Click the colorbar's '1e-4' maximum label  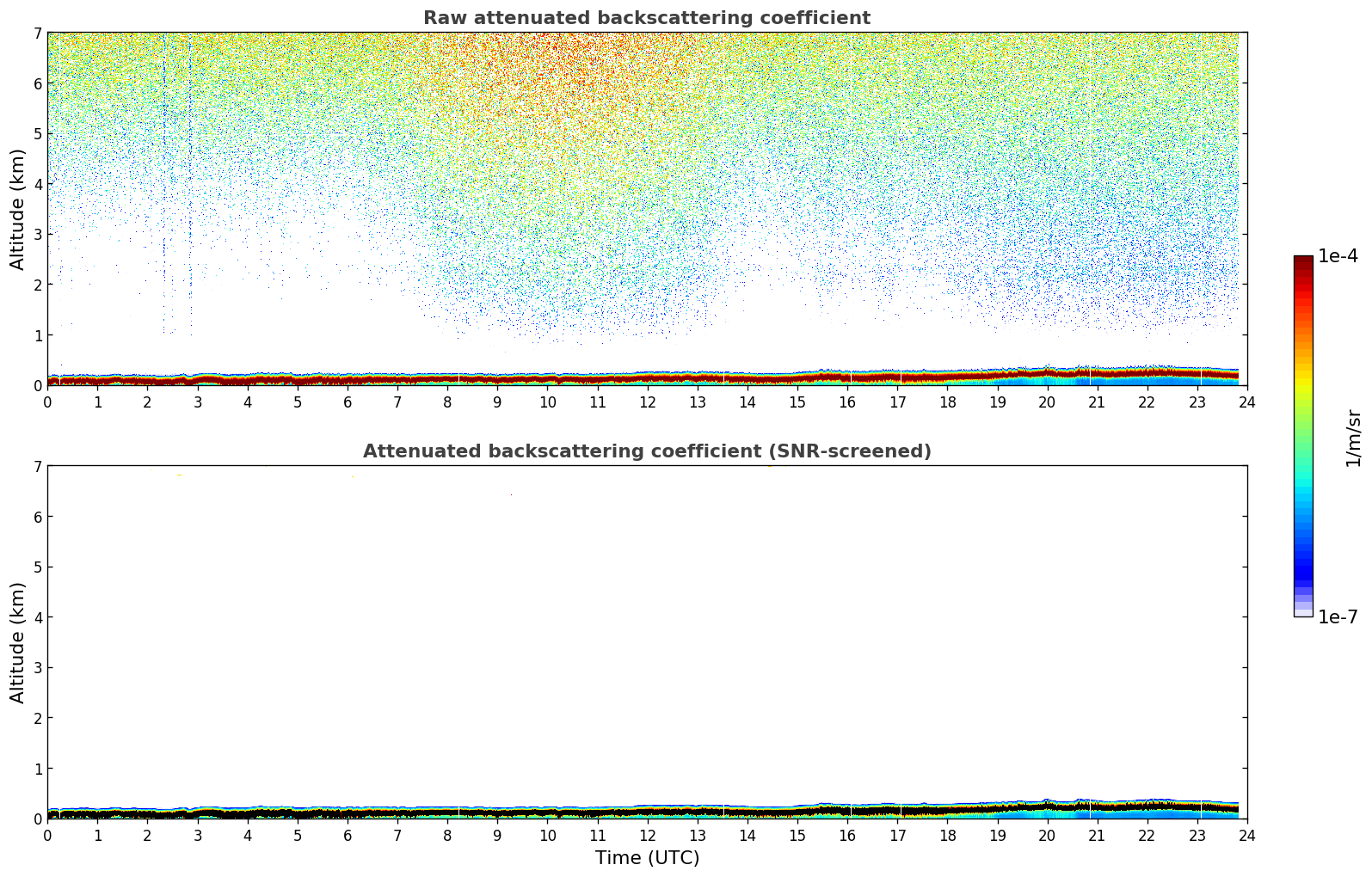coord(1338,256)
